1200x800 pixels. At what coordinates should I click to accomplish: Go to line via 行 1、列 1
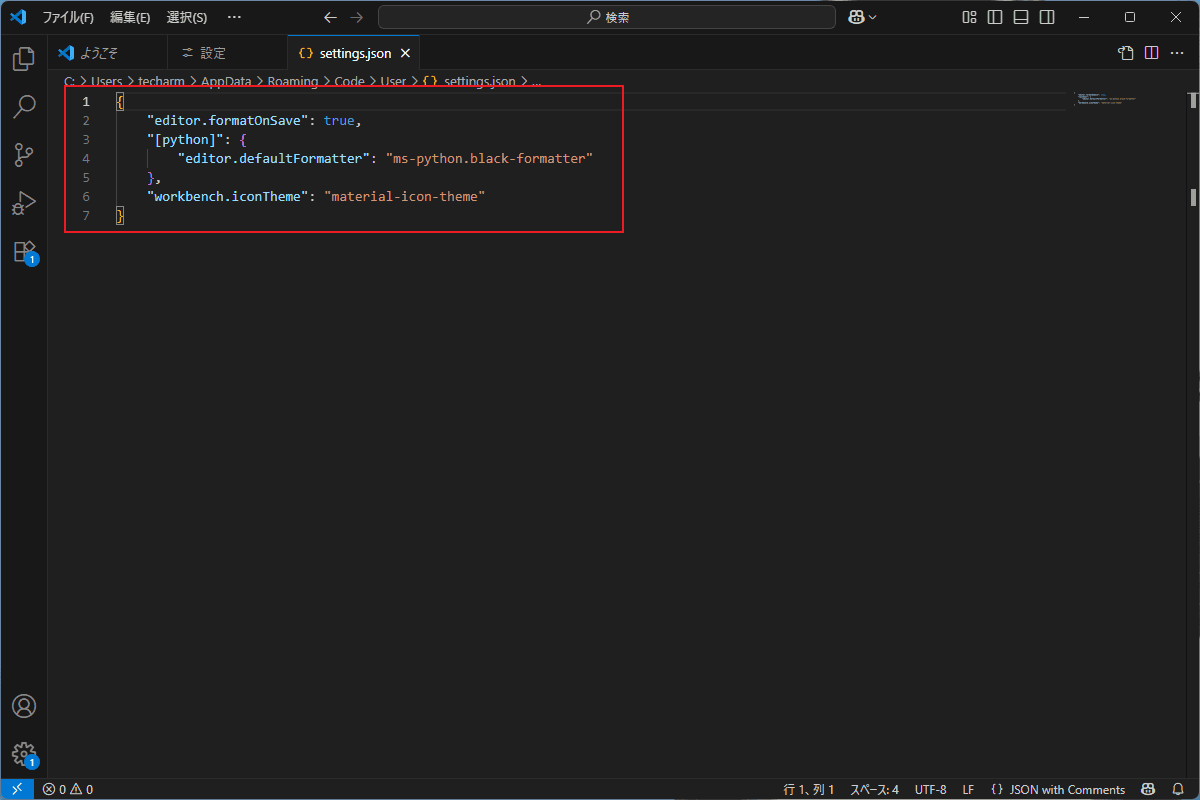[809, 789]
